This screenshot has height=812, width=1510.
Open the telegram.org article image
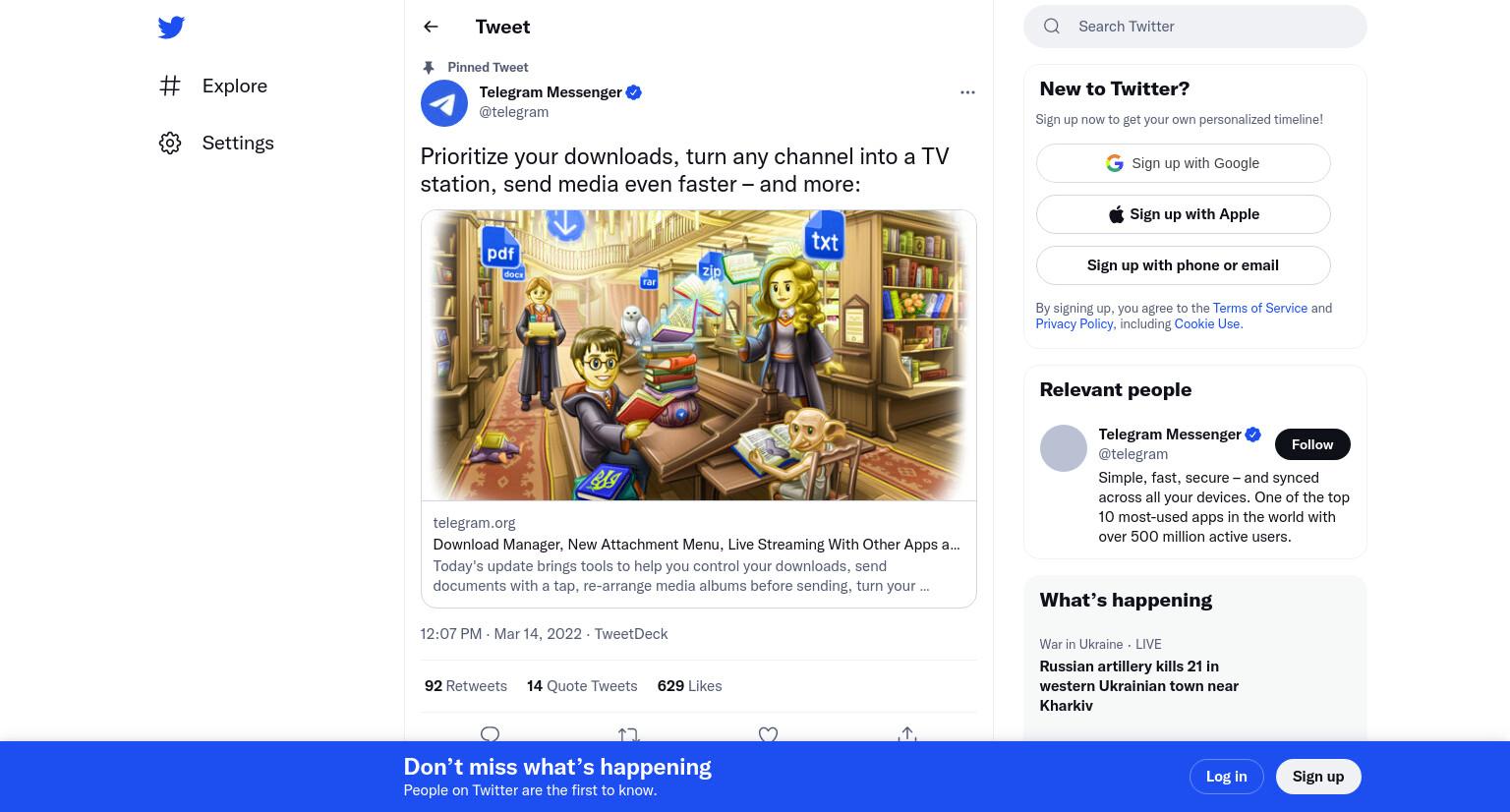click(x=699, y=356)
